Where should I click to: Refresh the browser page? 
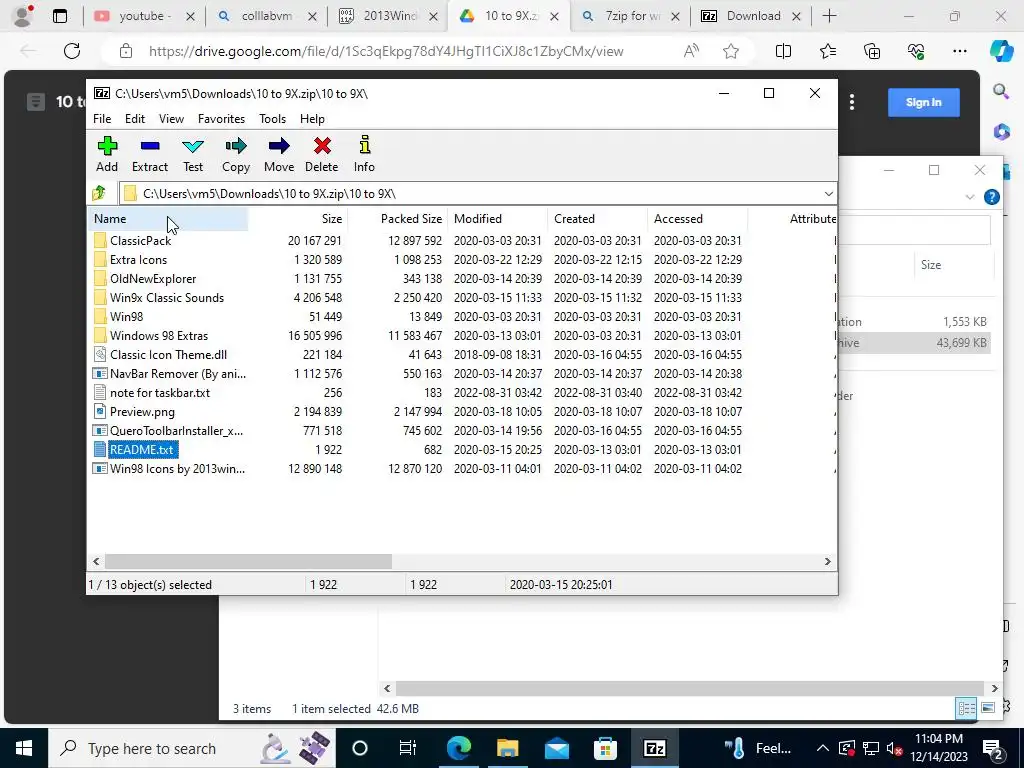(x=72, y=51)
